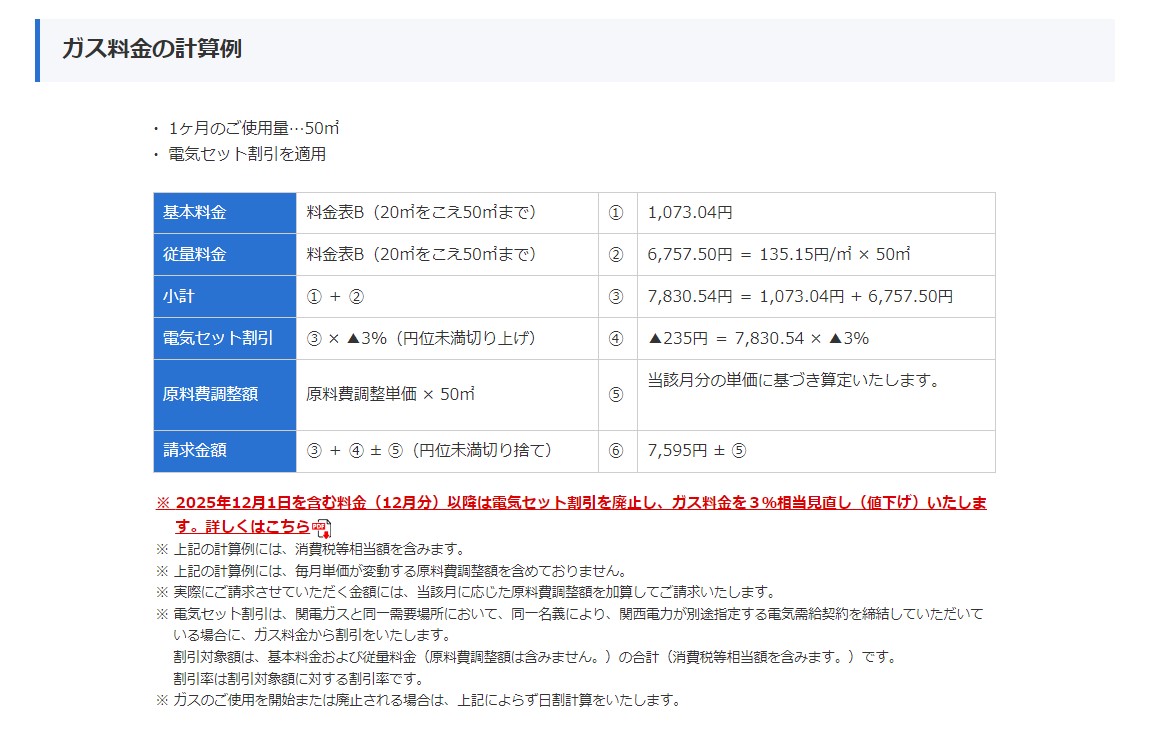The image size is (1149, 731).
Task: Click the circled number ④ cell
Action: [x=616, y=338]
